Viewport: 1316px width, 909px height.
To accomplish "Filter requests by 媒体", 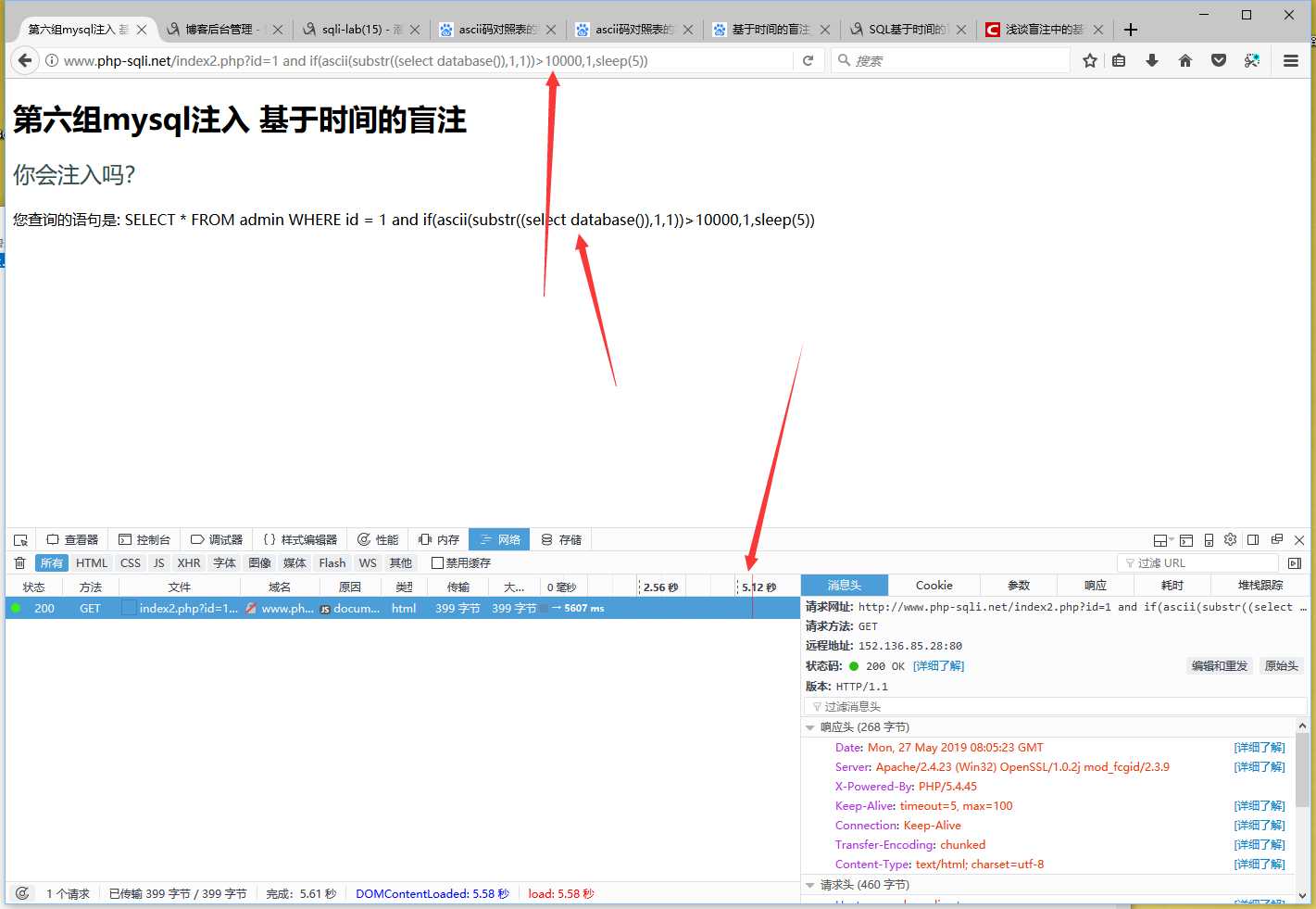I will tap(295, 562).
